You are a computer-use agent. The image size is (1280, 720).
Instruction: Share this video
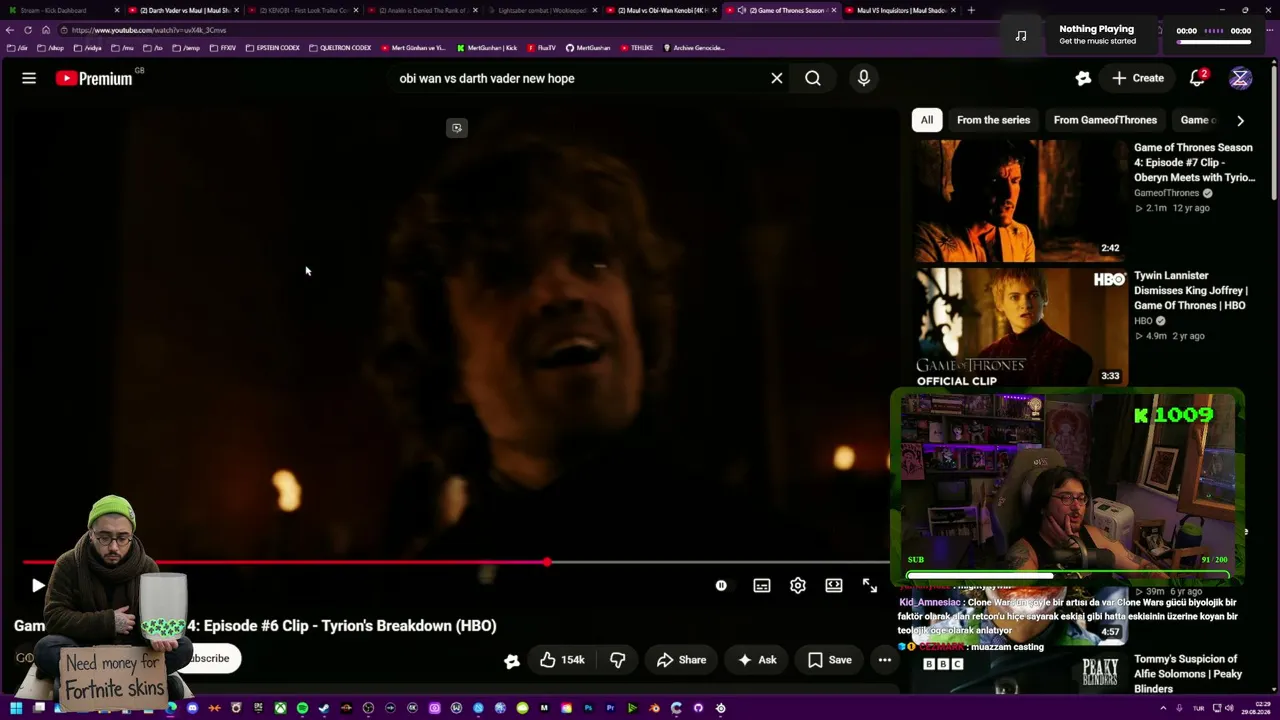681,660
